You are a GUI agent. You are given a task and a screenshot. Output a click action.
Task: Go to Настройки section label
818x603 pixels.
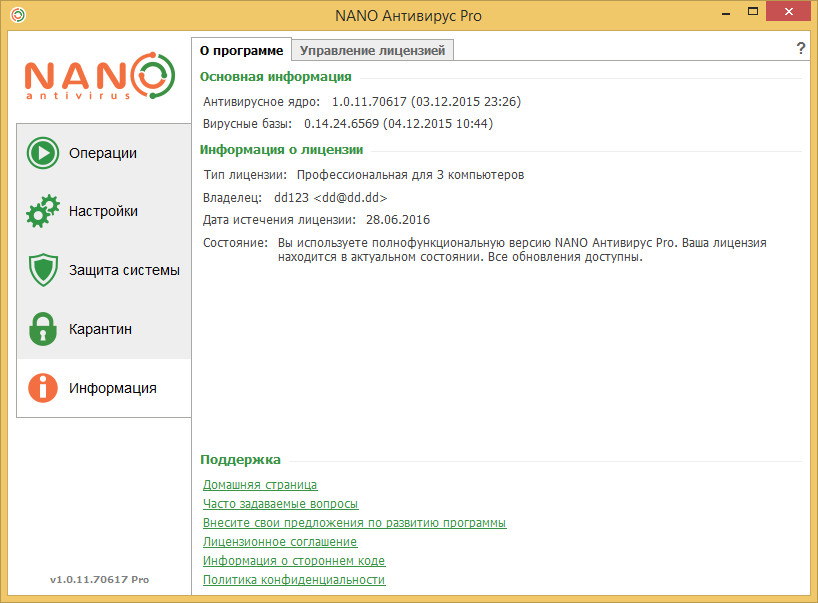(103, 211)
